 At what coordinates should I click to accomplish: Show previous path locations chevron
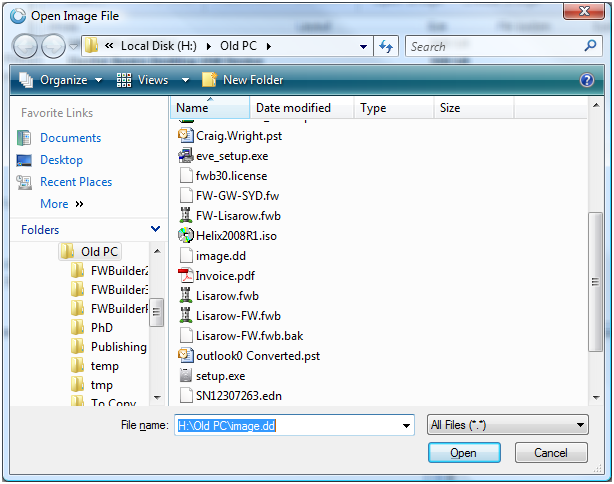[x=109, y=46]
